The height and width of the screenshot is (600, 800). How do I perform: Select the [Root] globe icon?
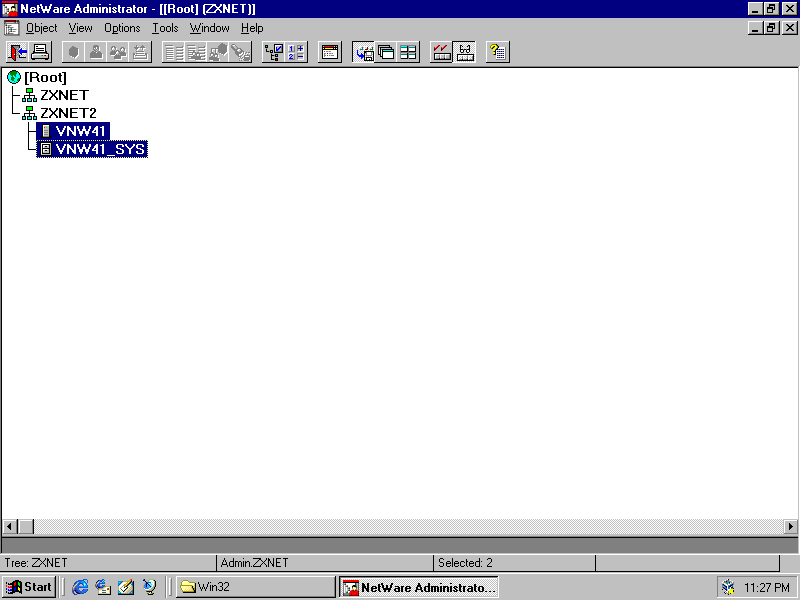[14, 78]
